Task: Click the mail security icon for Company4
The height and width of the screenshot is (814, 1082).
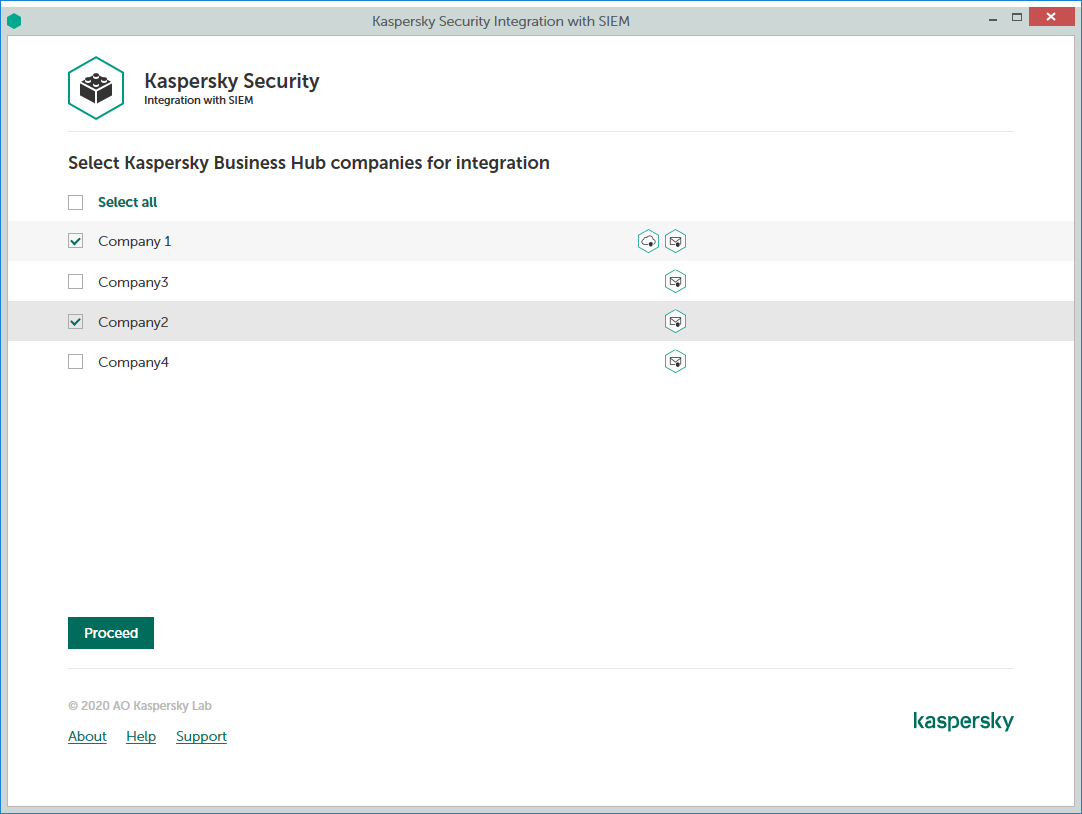Action: pyautogui.click(x=676, y=361)
